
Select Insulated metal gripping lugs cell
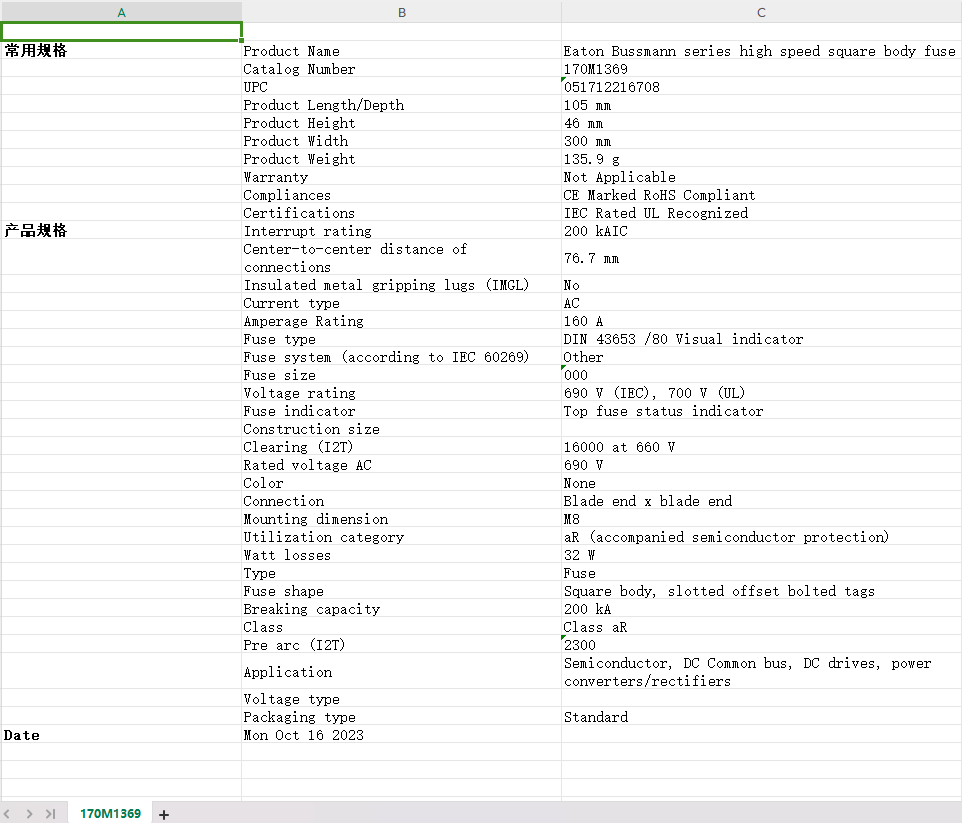[401, 285]
